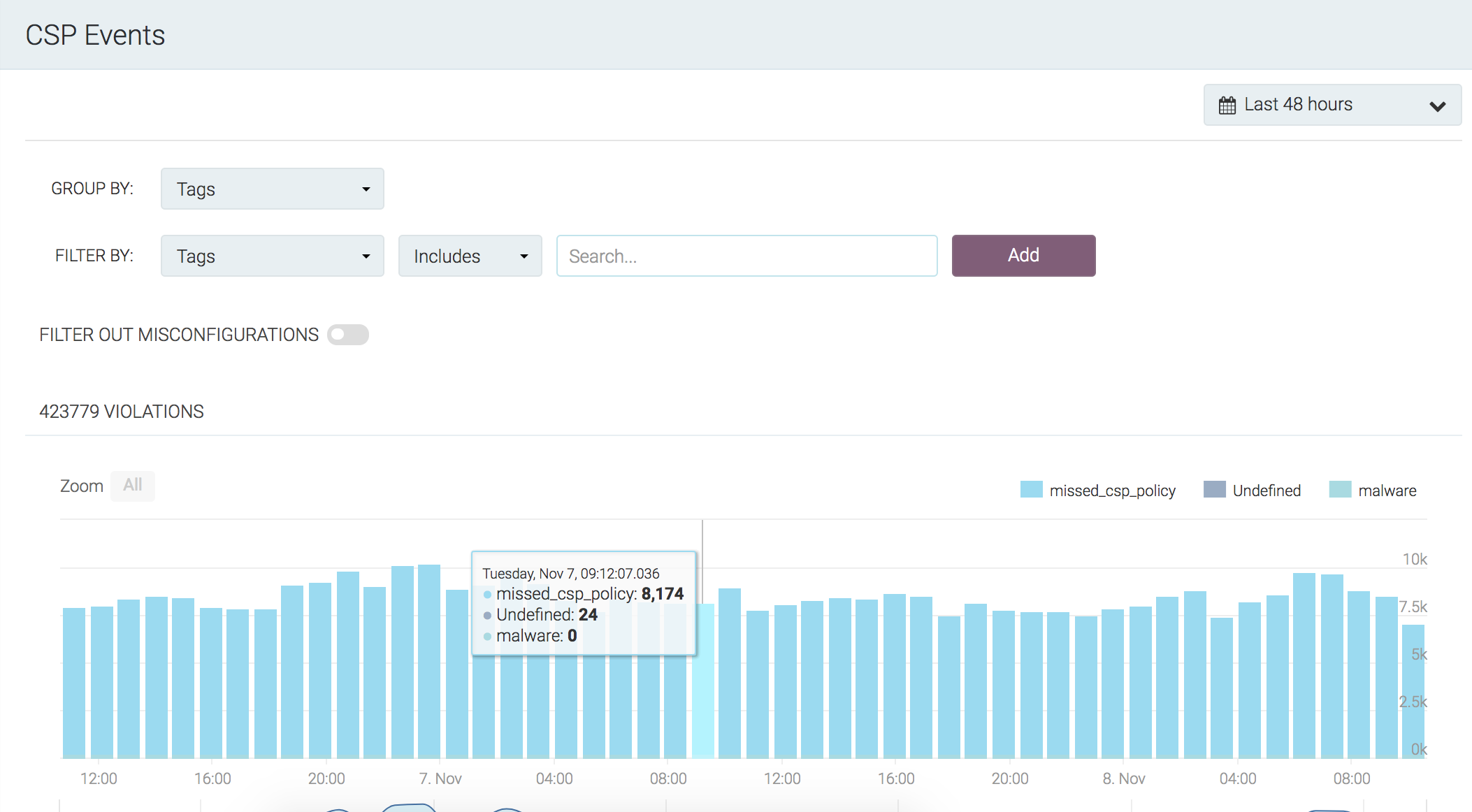This screenshot has width=1472, height=812.
Task: Click the Undefined legend swatch icon
Action: point(1214,490)
